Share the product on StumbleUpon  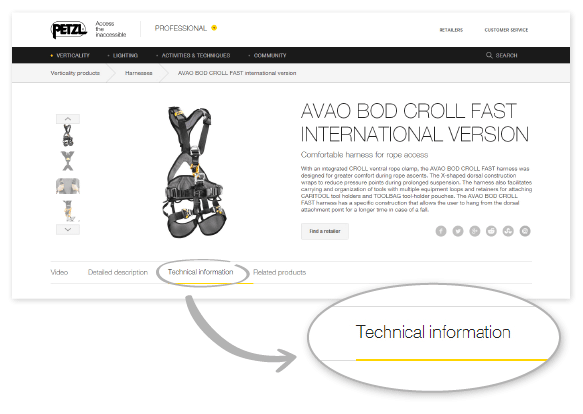pos(508,231)
